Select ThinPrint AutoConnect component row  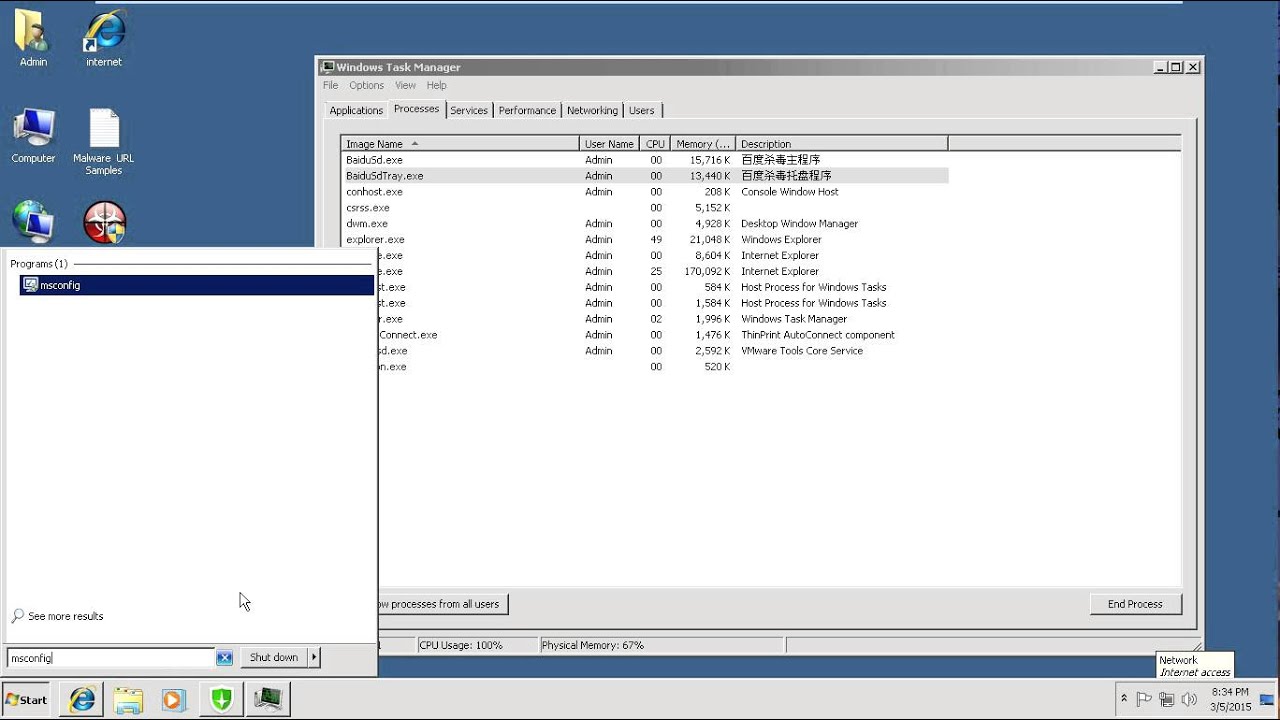coord(663,335)
